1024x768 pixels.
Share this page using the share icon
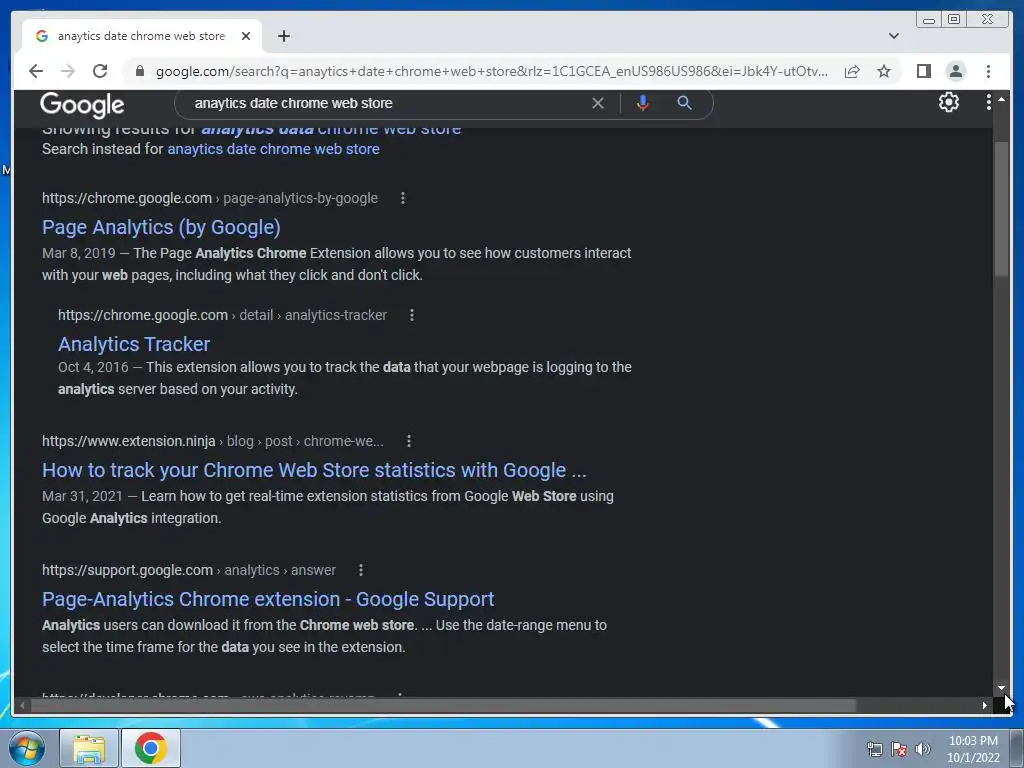(x=852, y=71)
